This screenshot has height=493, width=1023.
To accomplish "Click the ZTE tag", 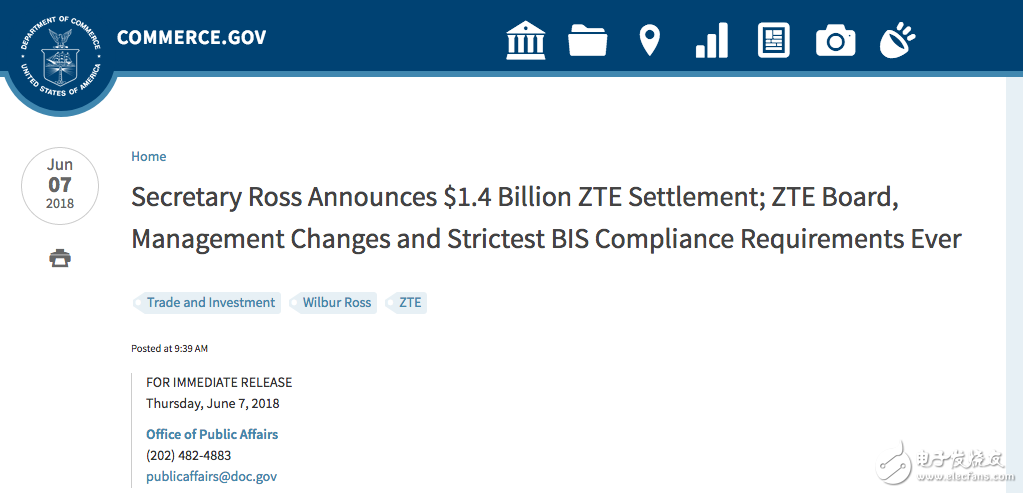I will coord(410,303).
